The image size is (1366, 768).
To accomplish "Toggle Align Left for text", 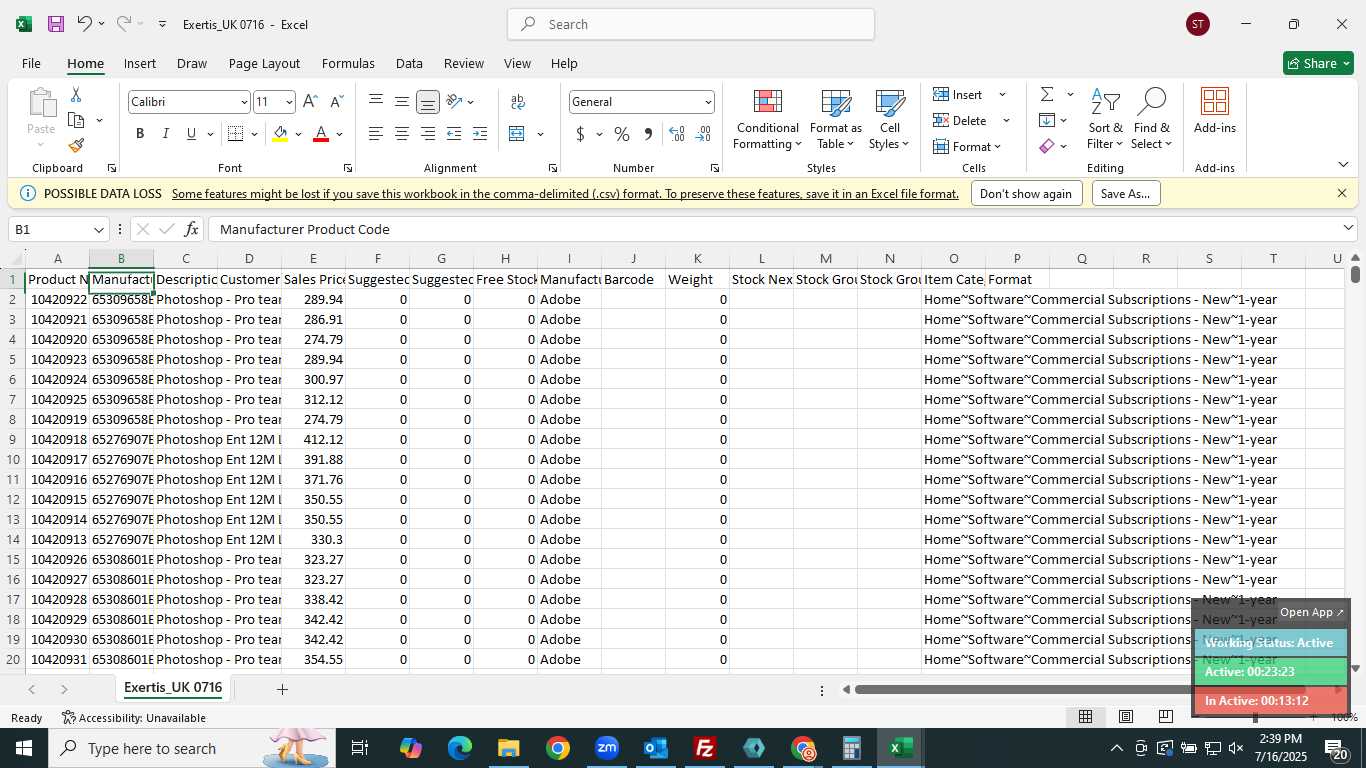I will pyautogui.click(x=376, y=134).
